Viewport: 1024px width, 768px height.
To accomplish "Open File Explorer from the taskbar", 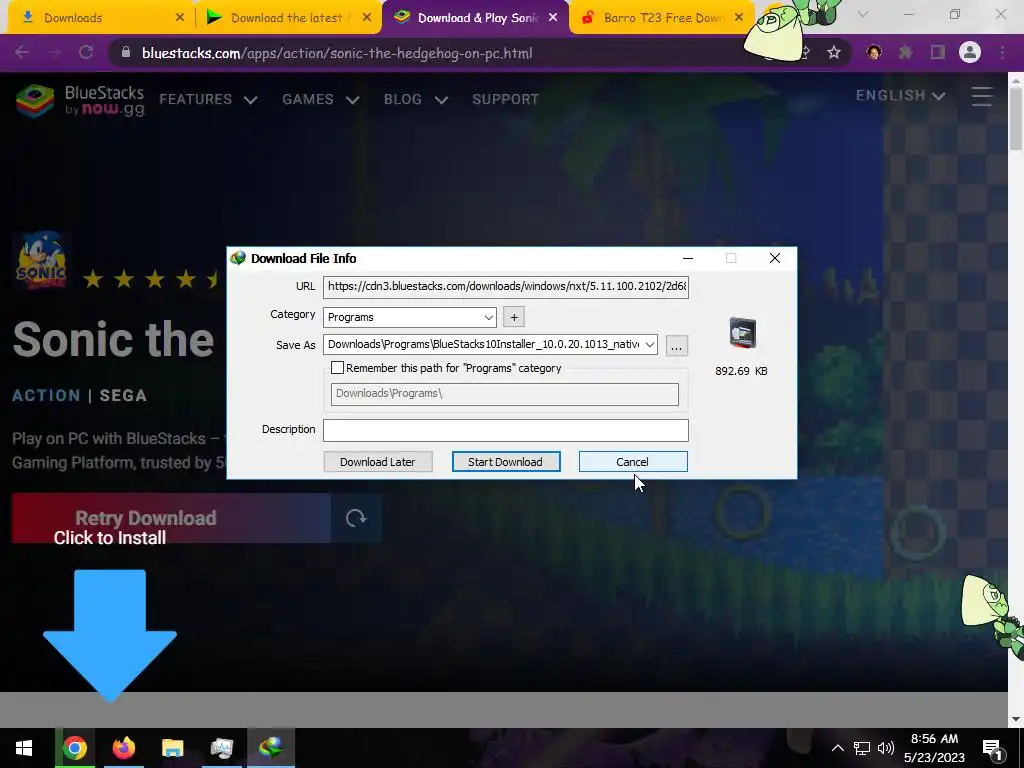I will (172, 748).
